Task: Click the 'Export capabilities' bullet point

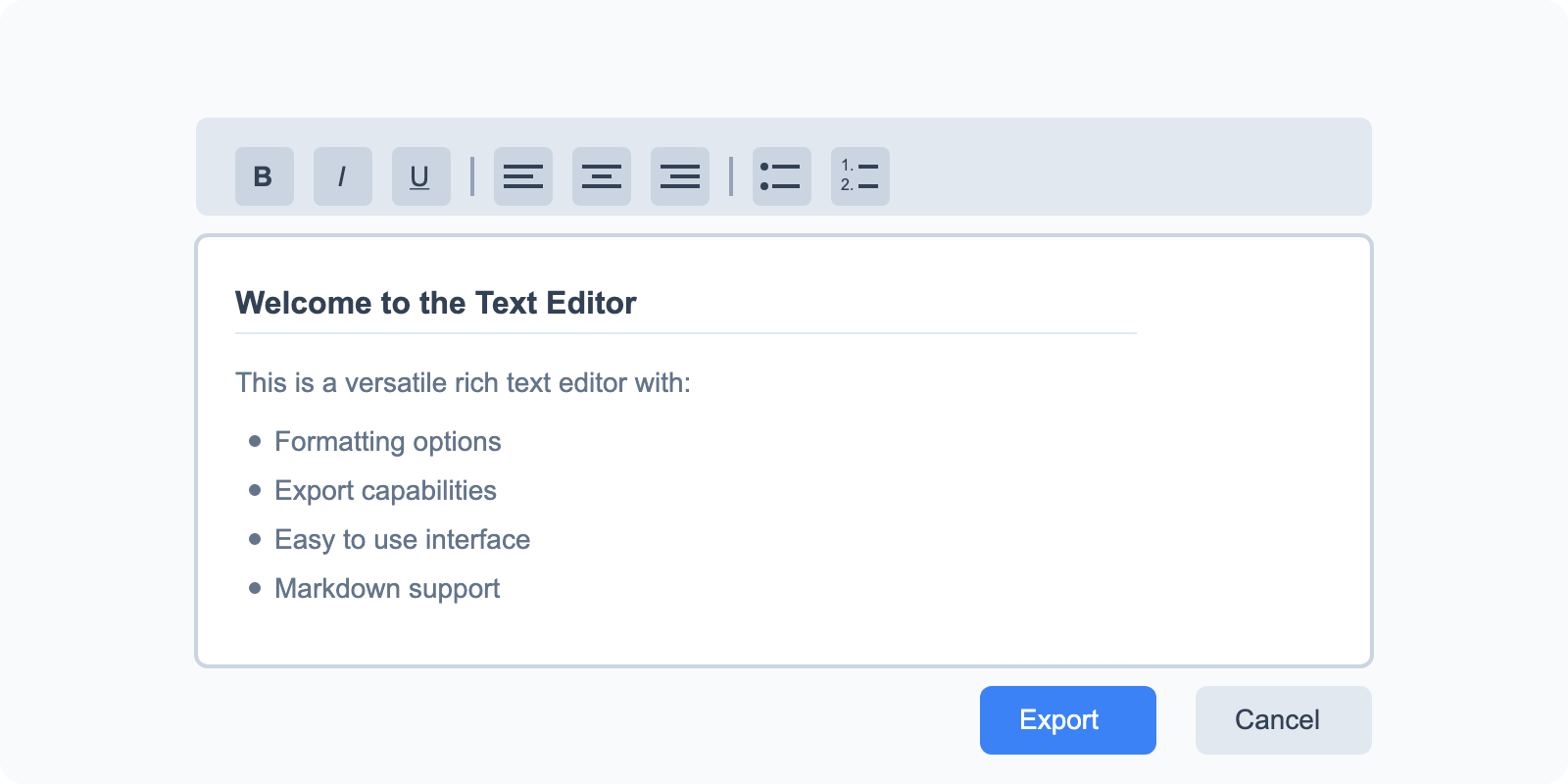Action: pos(385,491)
